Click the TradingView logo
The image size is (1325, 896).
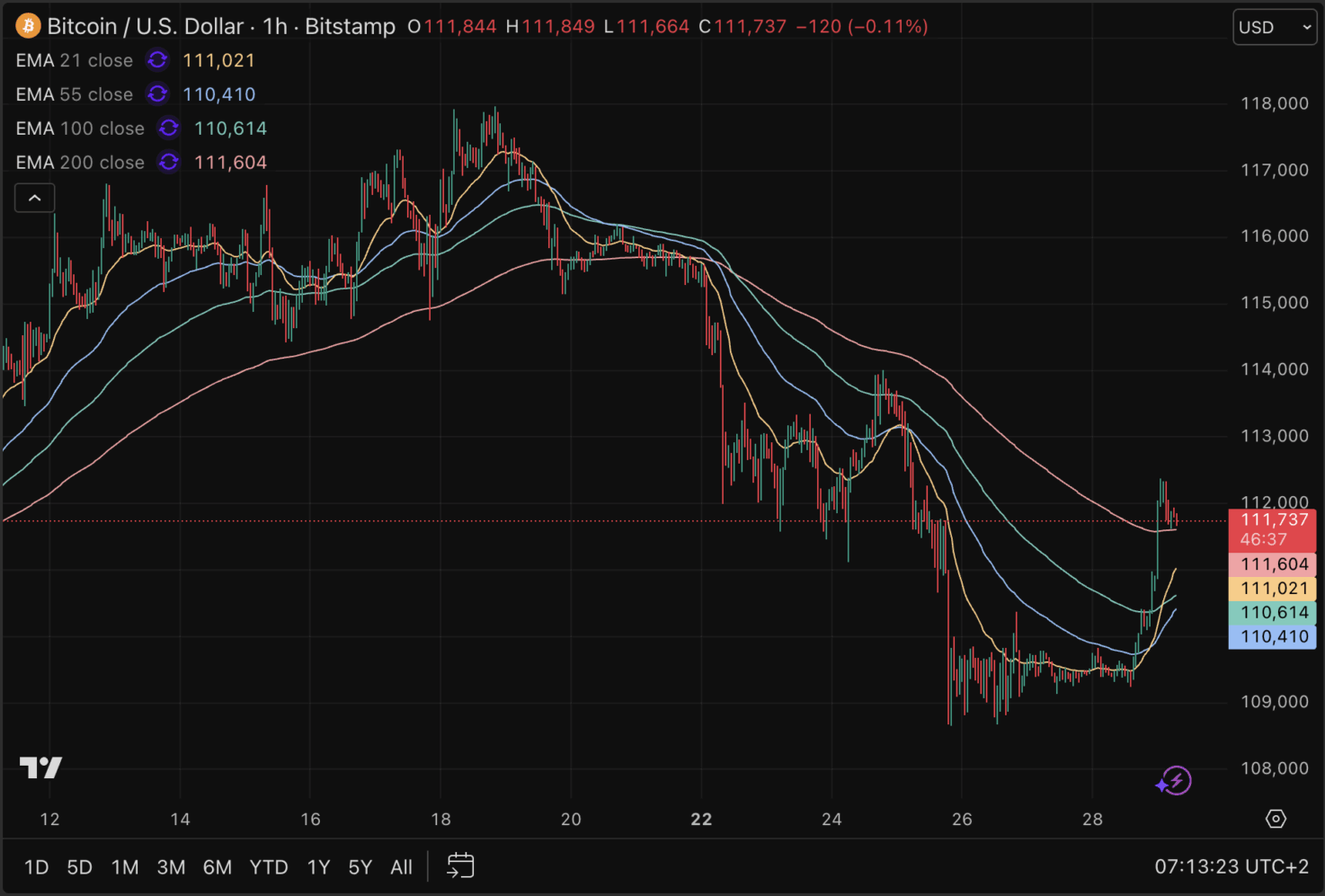click(41, 767)
